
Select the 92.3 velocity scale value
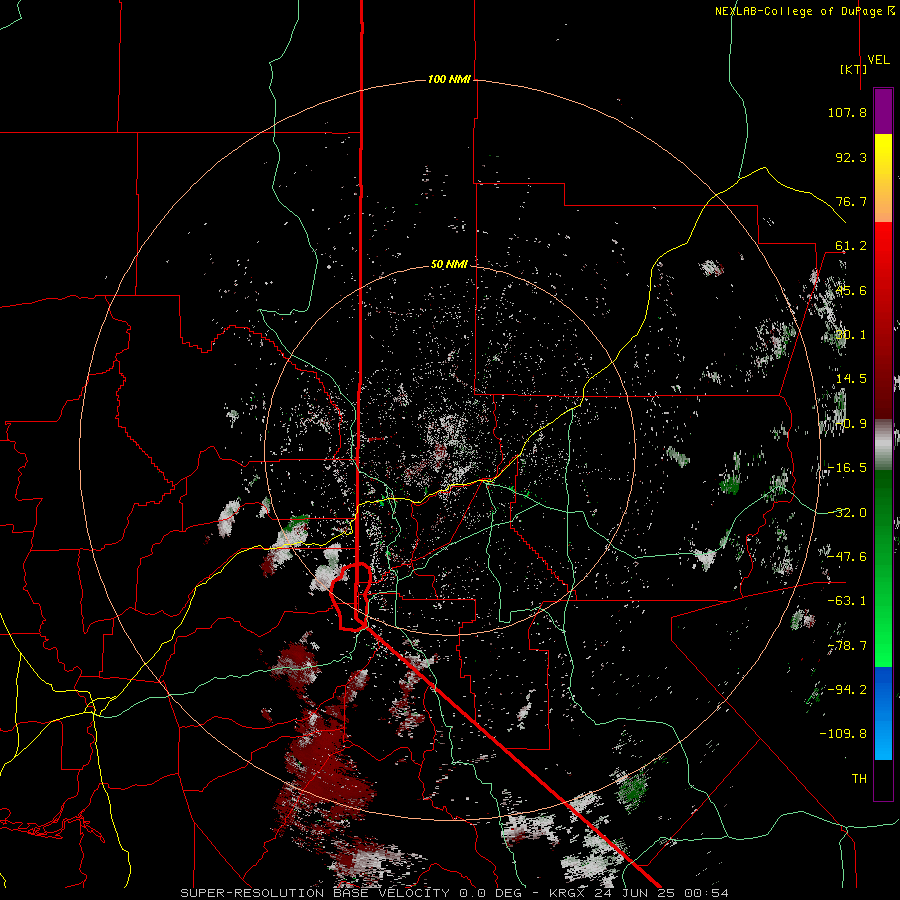coord(851,157)
